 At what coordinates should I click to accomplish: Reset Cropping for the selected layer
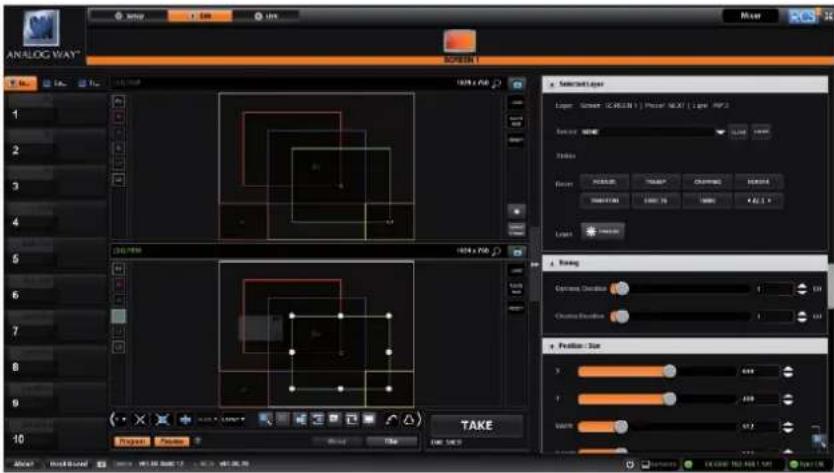pyautogui.click(x=707, y=182)
